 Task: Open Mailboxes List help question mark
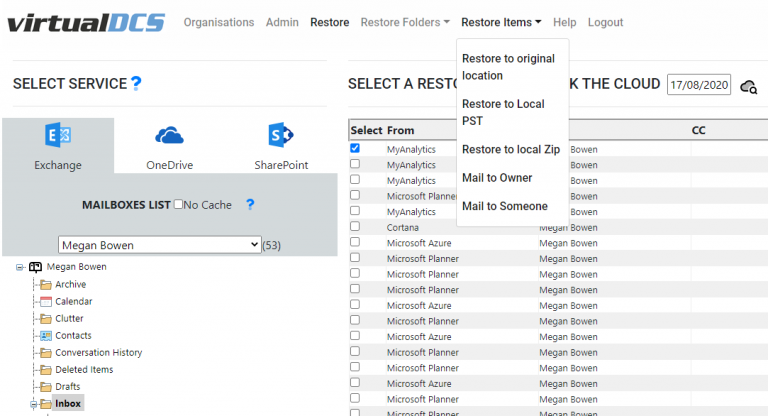[x=250, y=204]
